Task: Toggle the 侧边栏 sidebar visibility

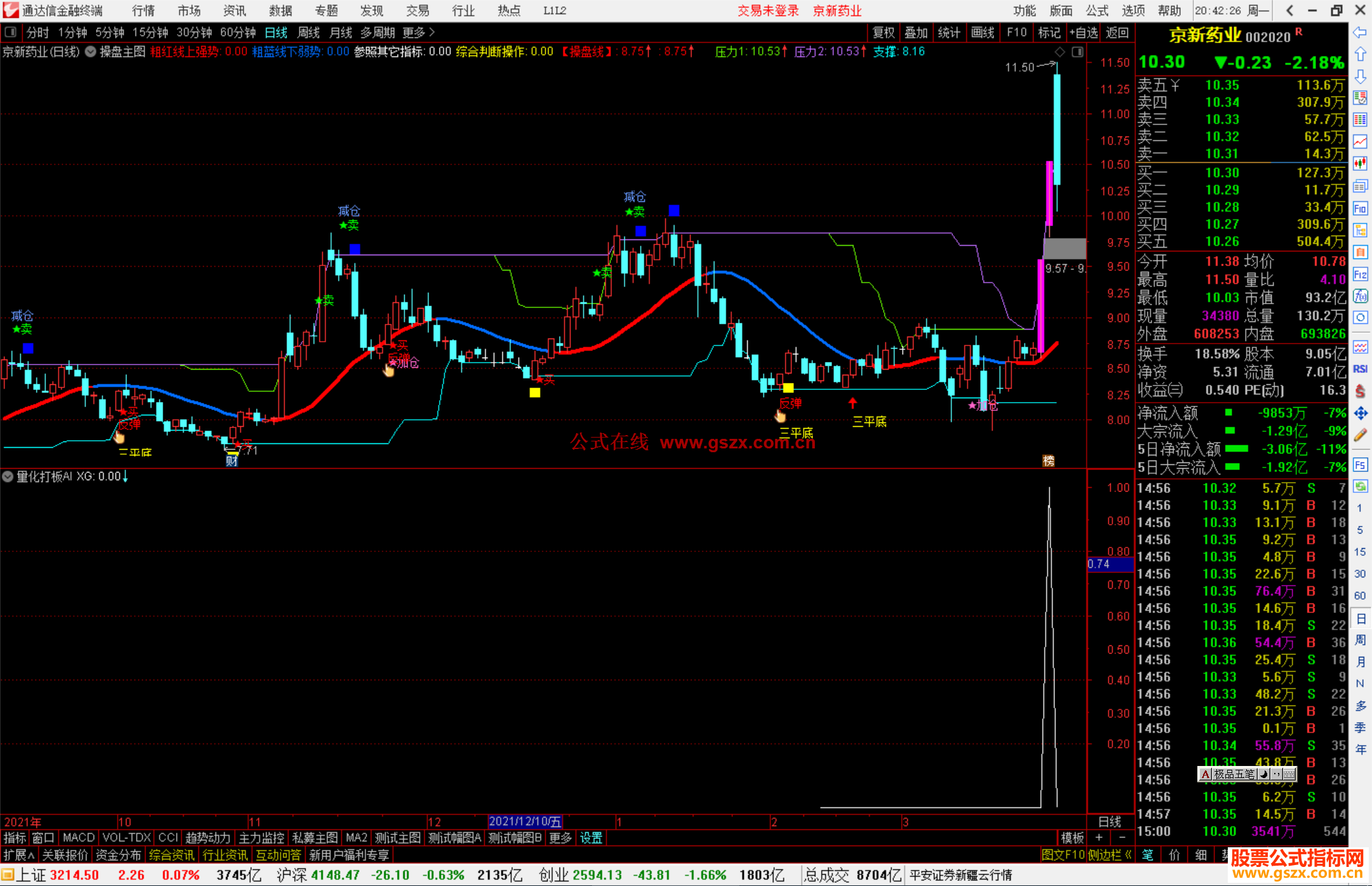Action: pyautogui.click(x=1110, y=855)
